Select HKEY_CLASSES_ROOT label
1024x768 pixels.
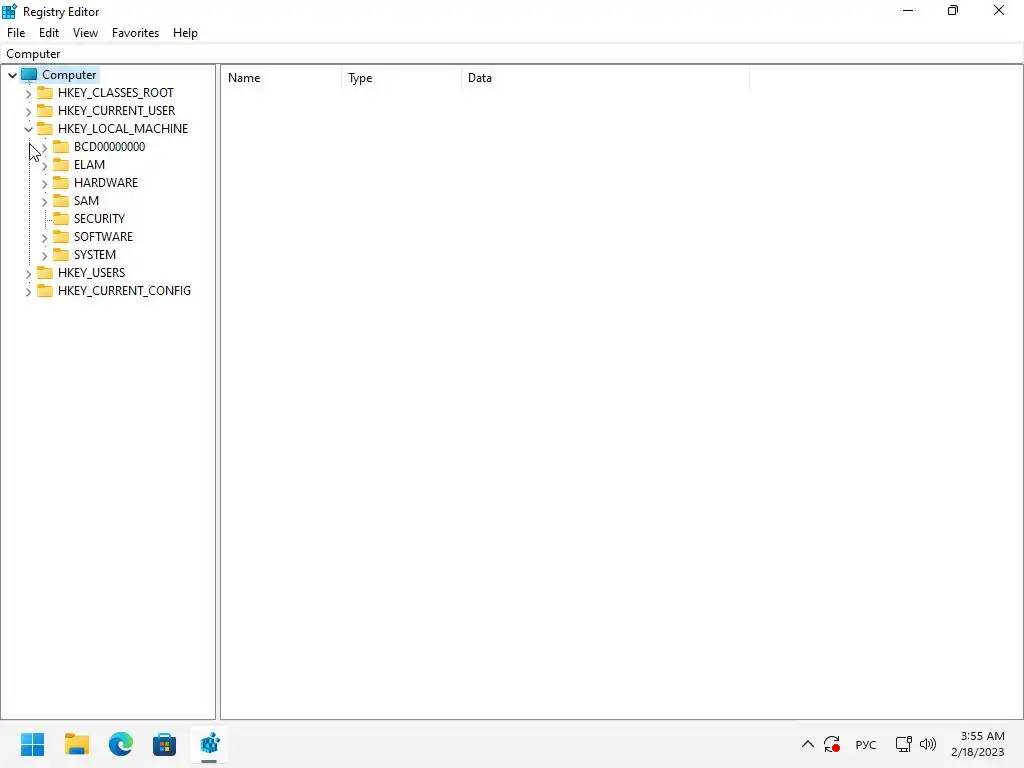coord(116,93)
